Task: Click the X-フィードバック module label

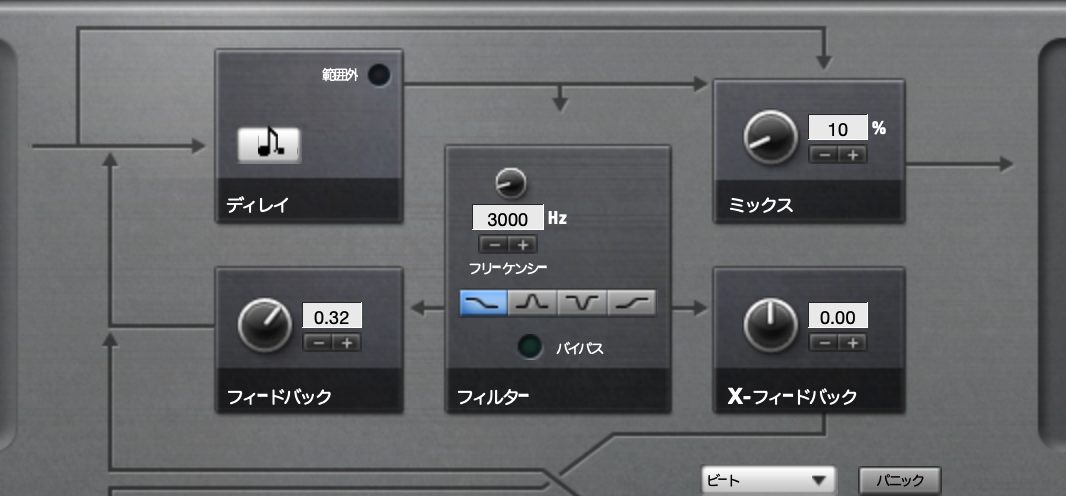Action: coord(792,396)
